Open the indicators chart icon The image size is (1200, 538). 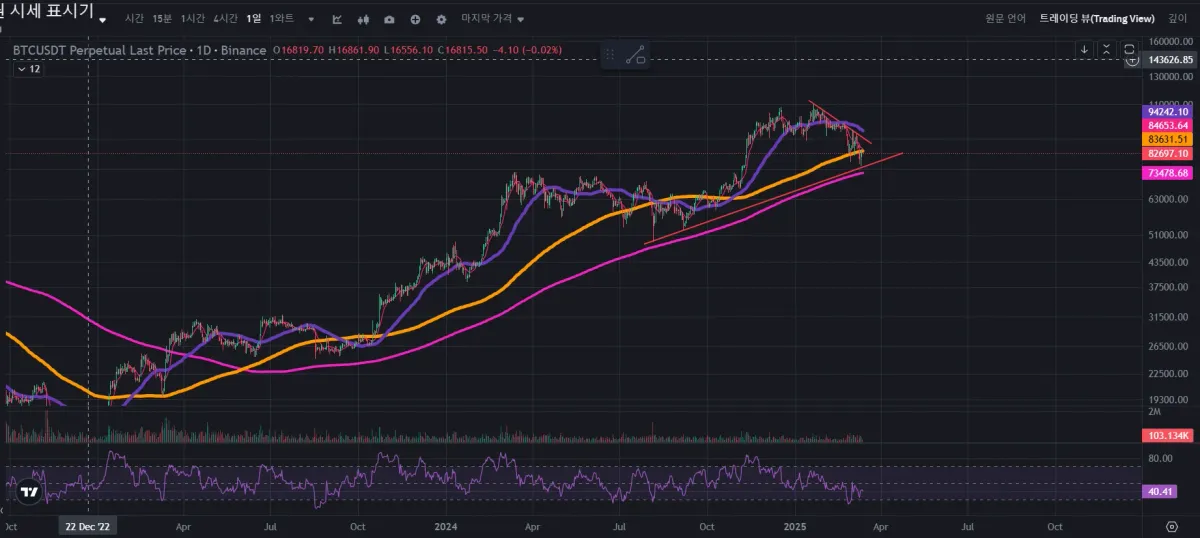point(337,19)
